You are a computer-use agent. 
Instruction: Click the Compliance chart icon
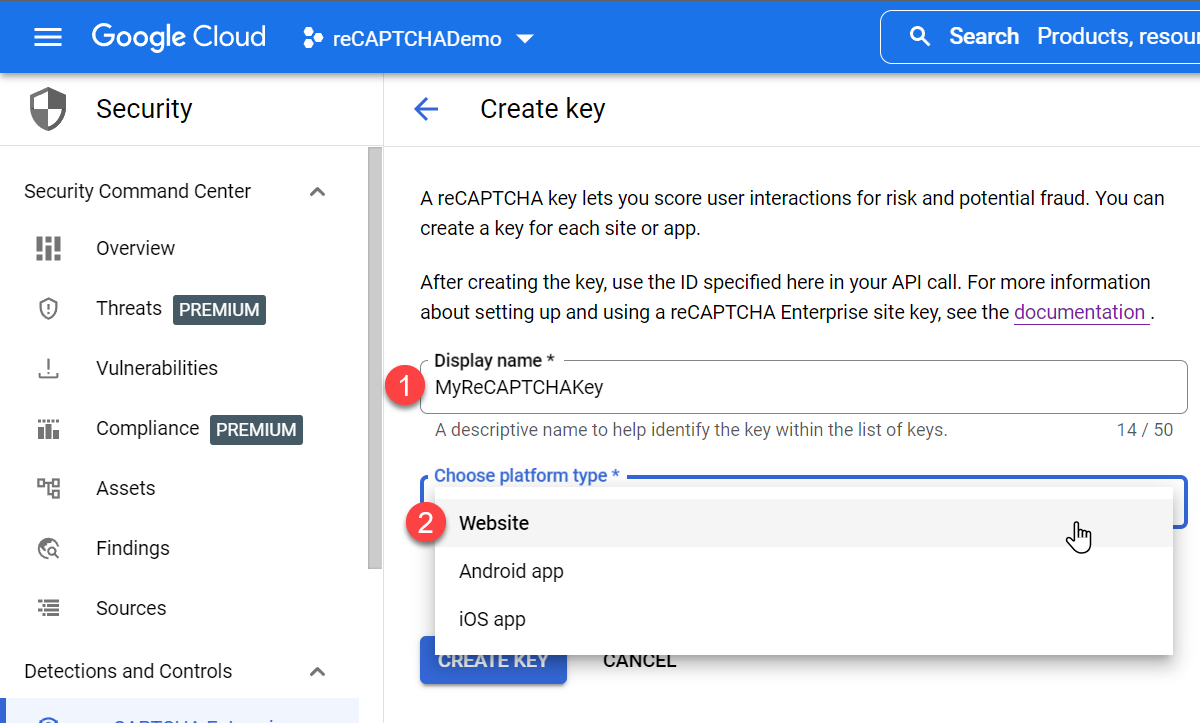point(48,429)
